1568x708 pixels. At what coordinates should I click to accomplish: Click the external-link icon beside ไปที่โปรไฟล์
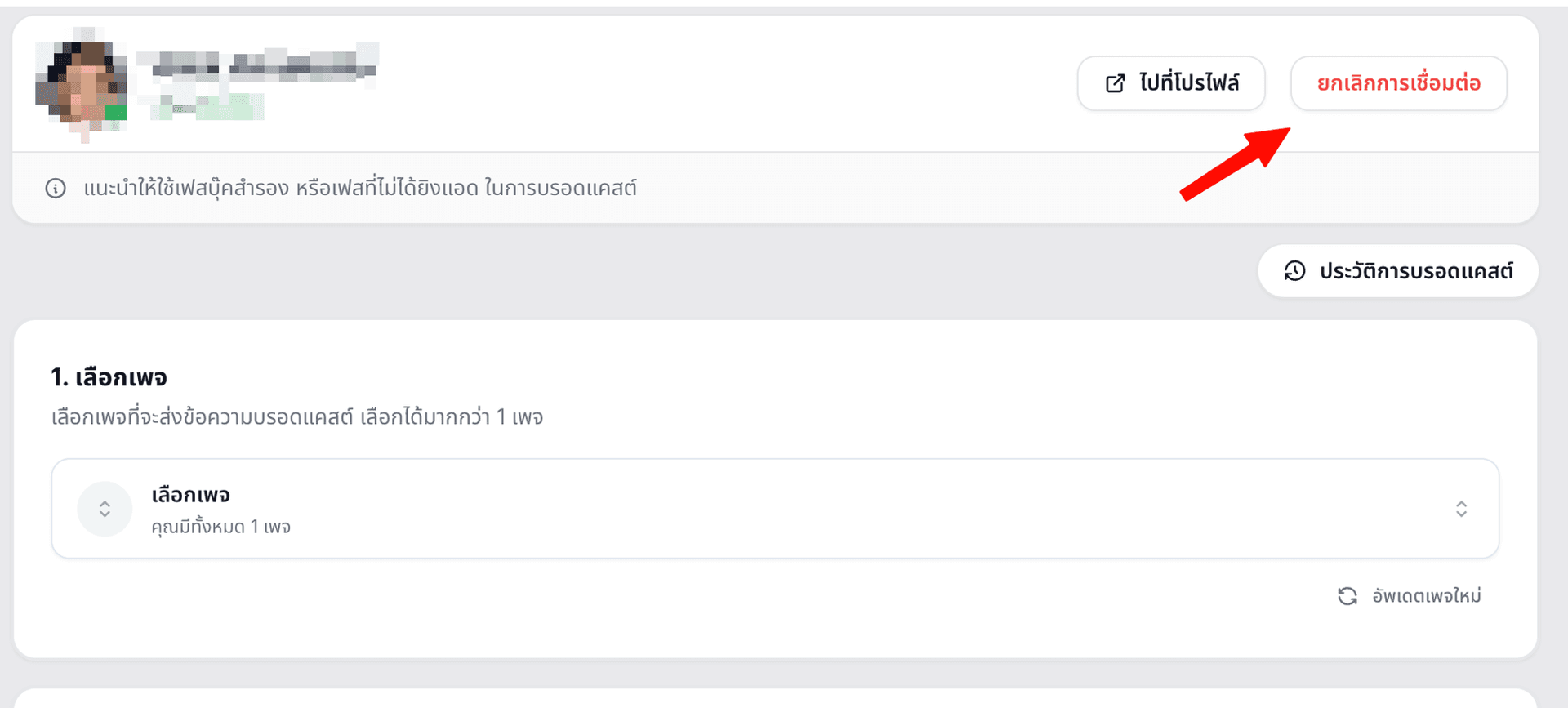click(x=1115, y=83)
